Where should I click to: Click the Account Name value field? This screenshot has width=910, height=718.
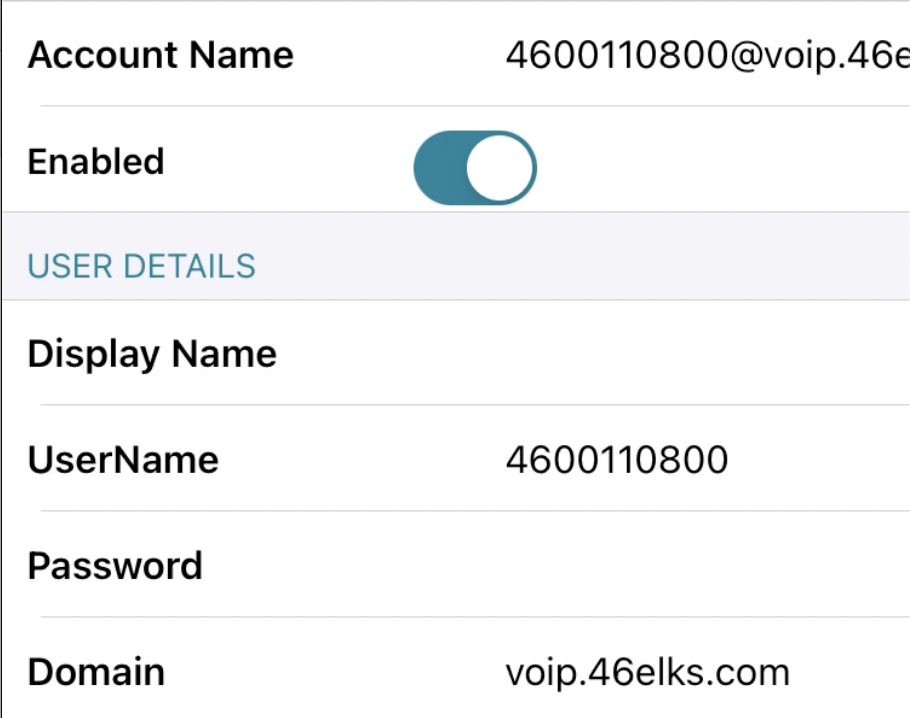(x=700, y=55)
